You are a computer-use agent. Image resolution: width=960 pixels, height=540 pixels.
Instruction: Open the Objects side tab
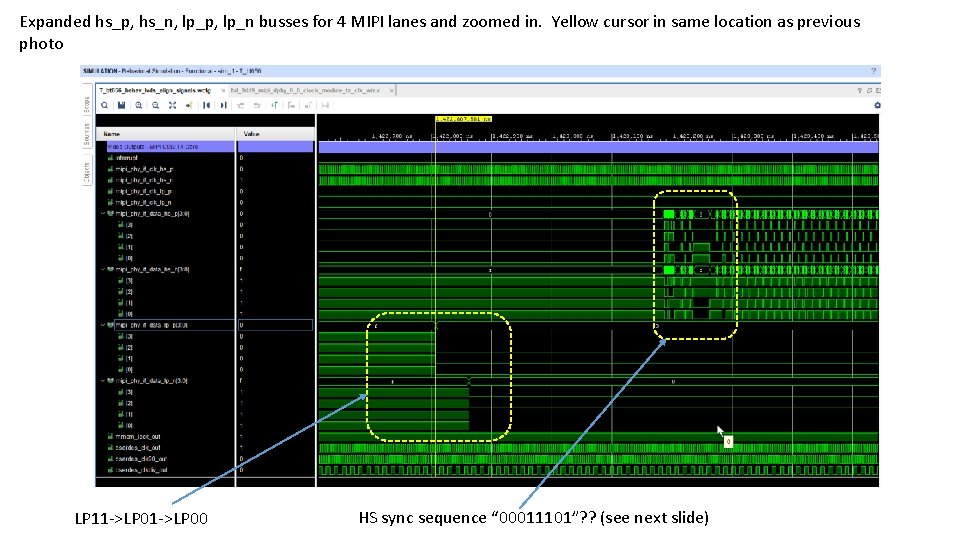pyautogui.click(x=87, y=173)
